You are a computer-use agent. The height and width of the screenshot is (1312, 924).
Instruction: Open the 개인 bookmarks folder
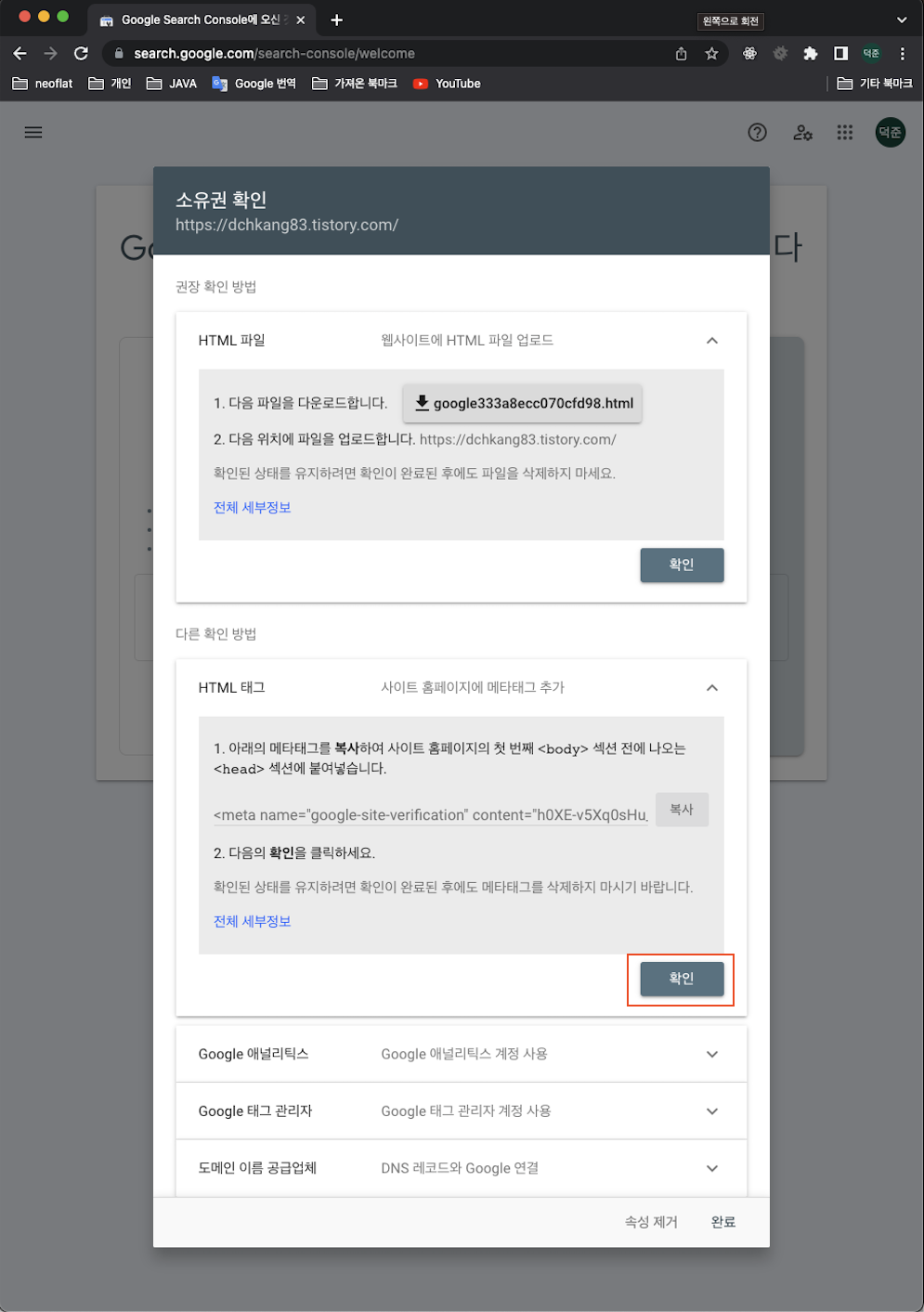click(x=110, y=84)
